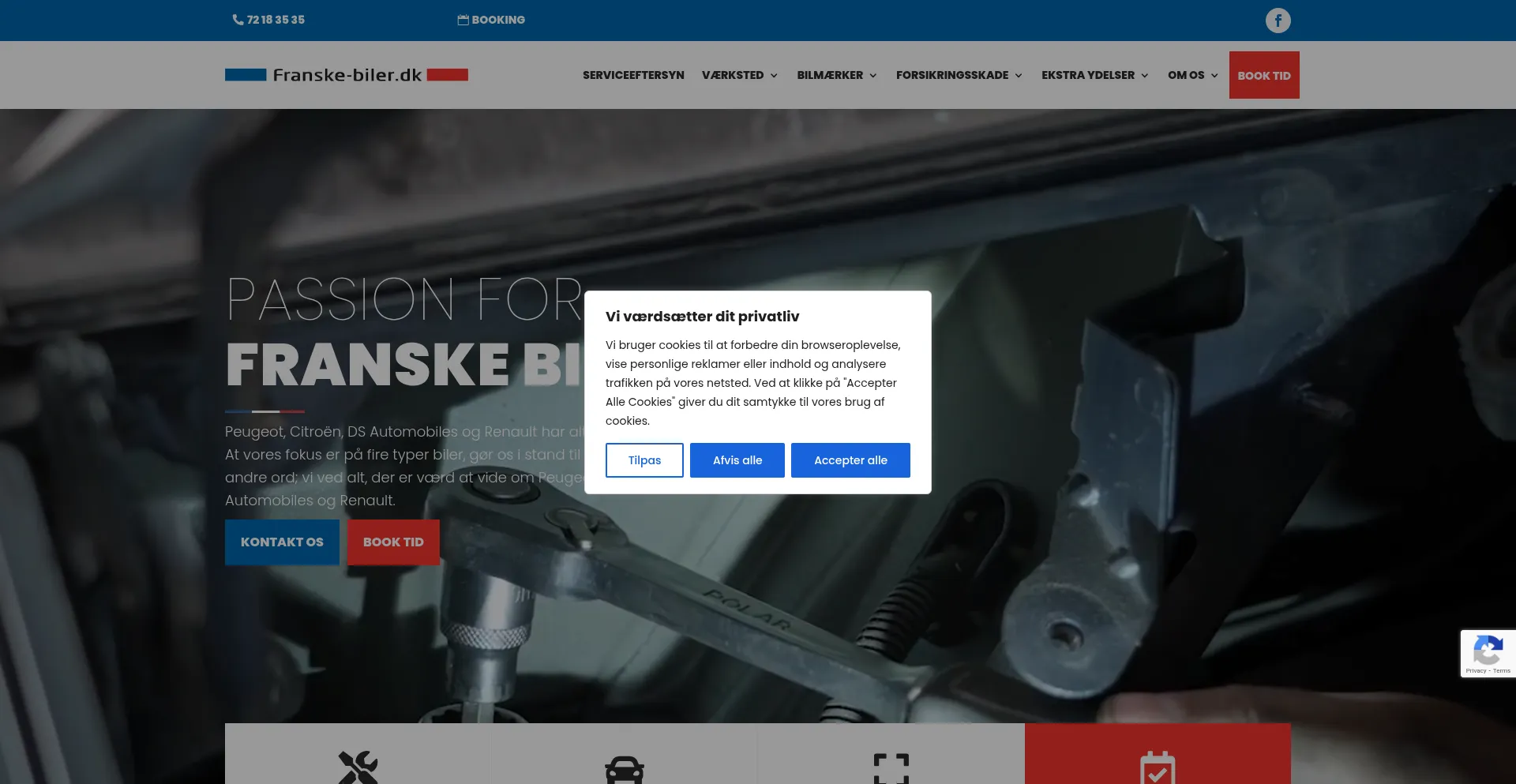Click the square frame brackets icon
The width and height of the screenshot is (1516, 784).
point(891,768)
